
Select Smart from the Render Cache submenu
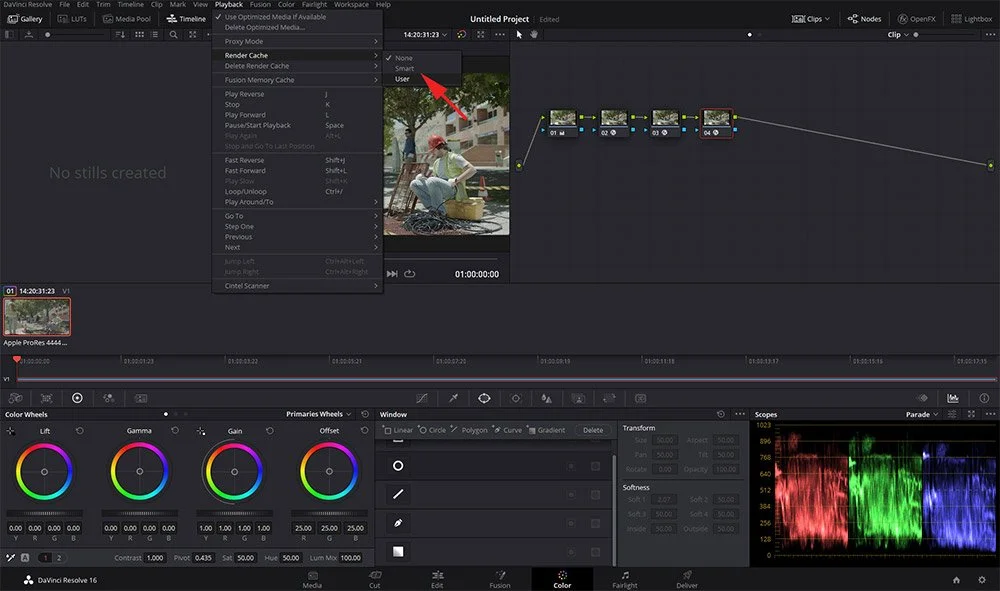pos(406,68)
